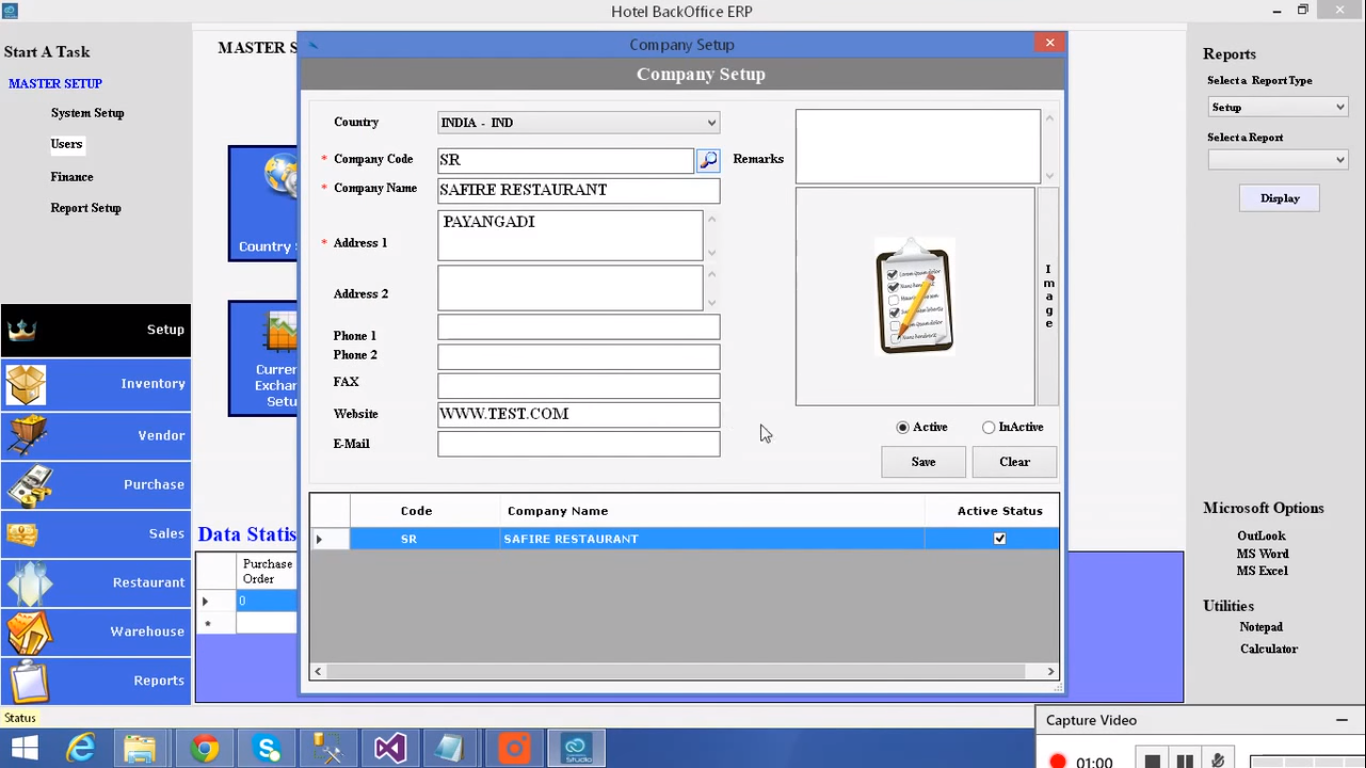Launch OutLook from Microsoft Options

pyautogui.click(x=1261, y=536)
